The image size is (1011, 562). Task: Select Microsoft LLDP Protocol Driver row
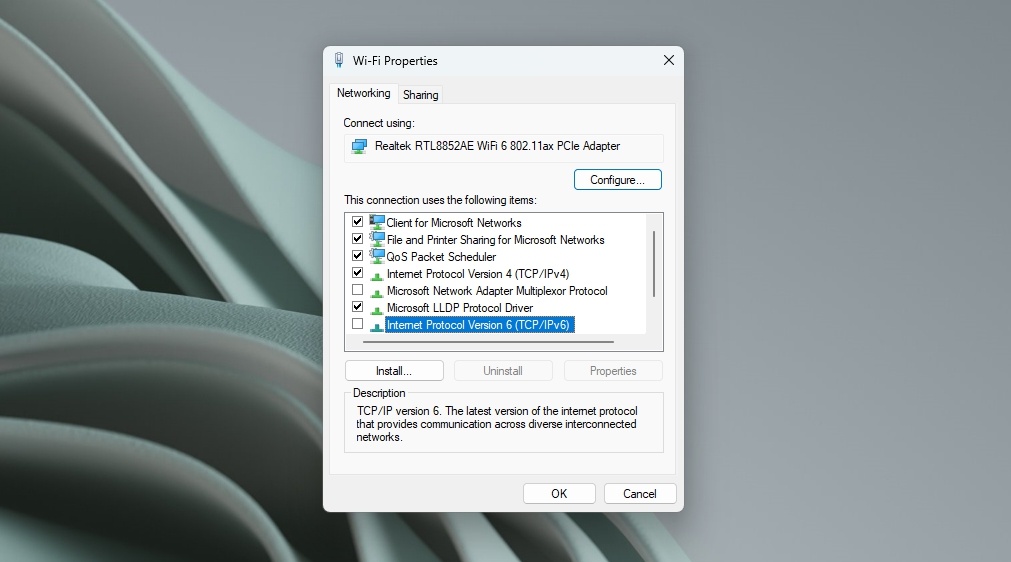[460, 308]
